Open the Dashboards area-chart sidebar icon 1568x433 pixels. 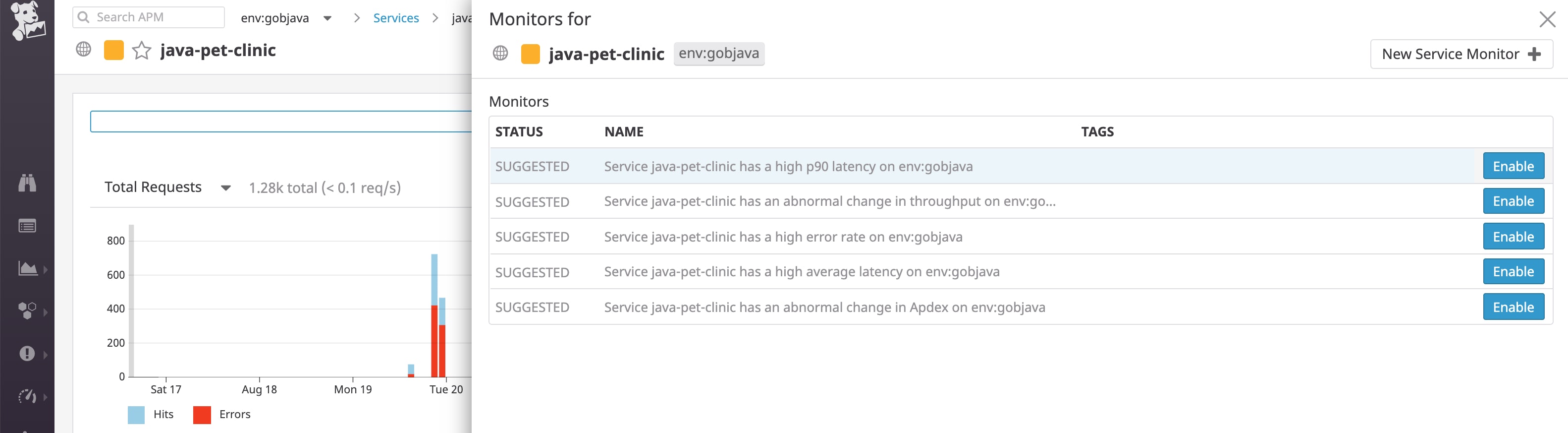click(x=27, y=268)
